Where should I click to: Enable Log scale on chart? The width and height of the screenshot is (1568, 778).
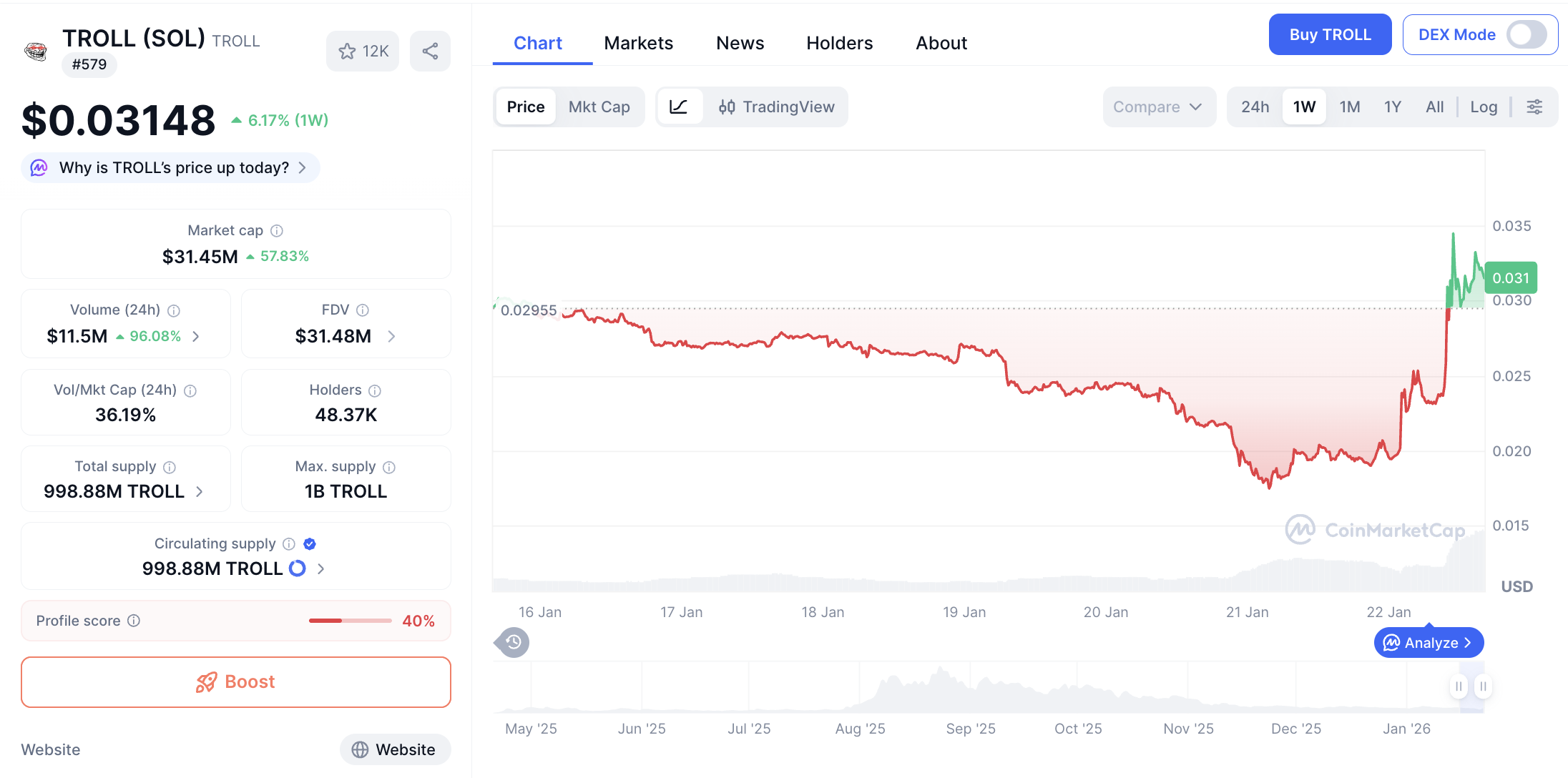coord(1484,107)
